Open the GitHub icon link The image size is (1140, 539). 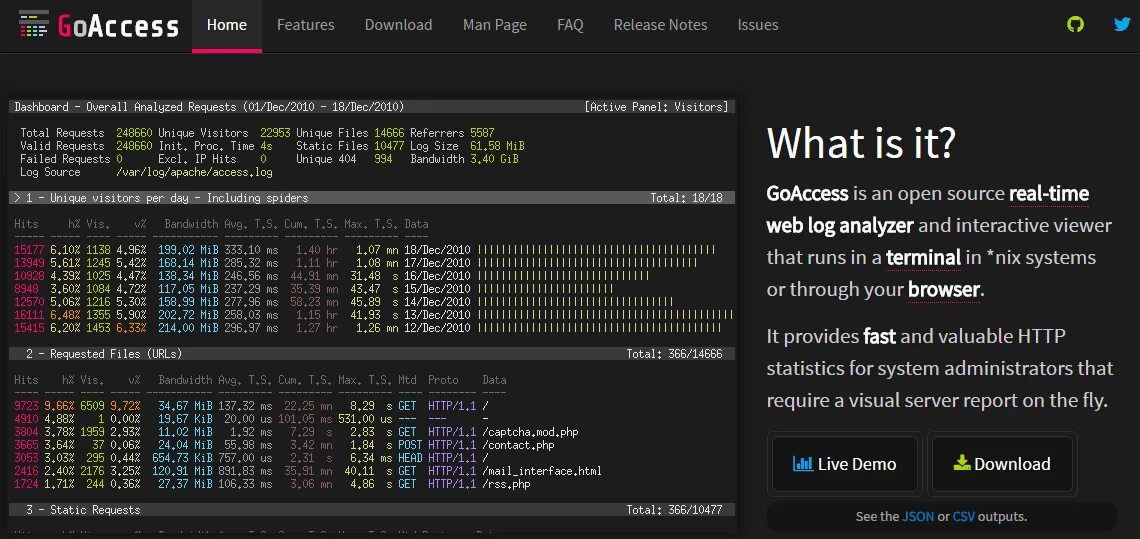[1075, 24]
